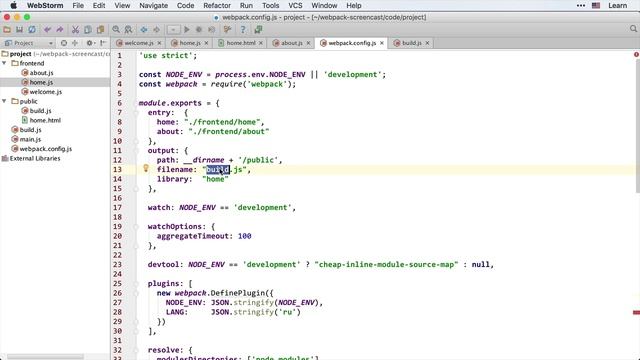Click the Help question mark icon
This screenshot has width=640, height=360.
click(x=243, y=29)
